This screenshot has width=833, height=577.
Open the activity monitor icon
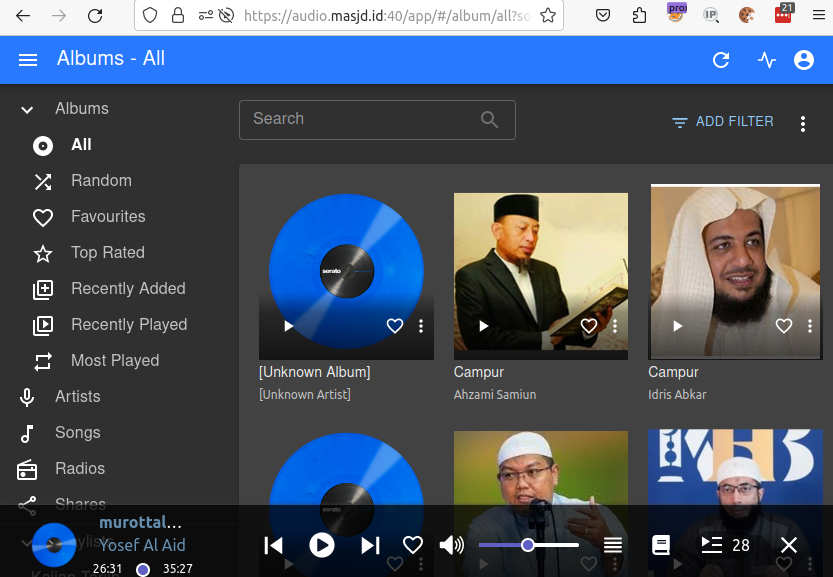tap(767, 60)
